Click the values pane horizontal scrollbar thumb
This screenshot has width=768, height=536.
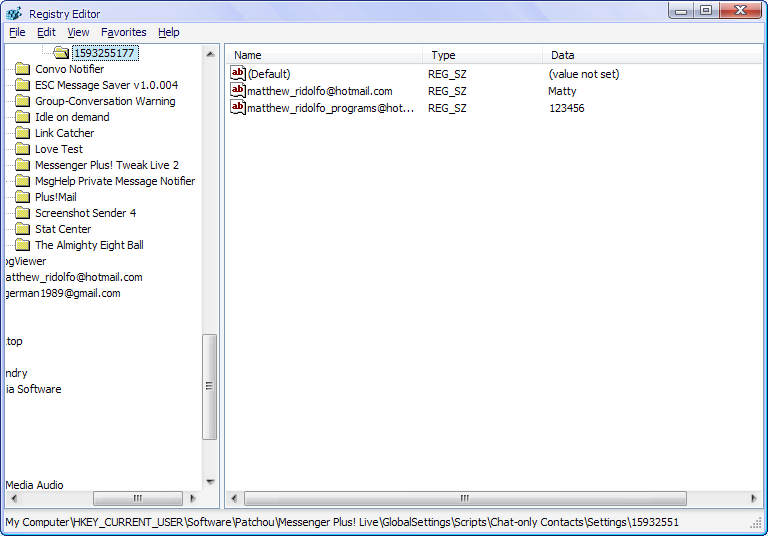click(x=465, y=498)
